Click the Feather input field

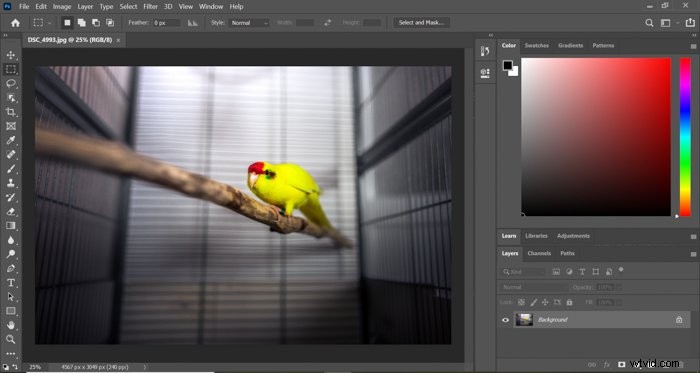tap(166, 23)
